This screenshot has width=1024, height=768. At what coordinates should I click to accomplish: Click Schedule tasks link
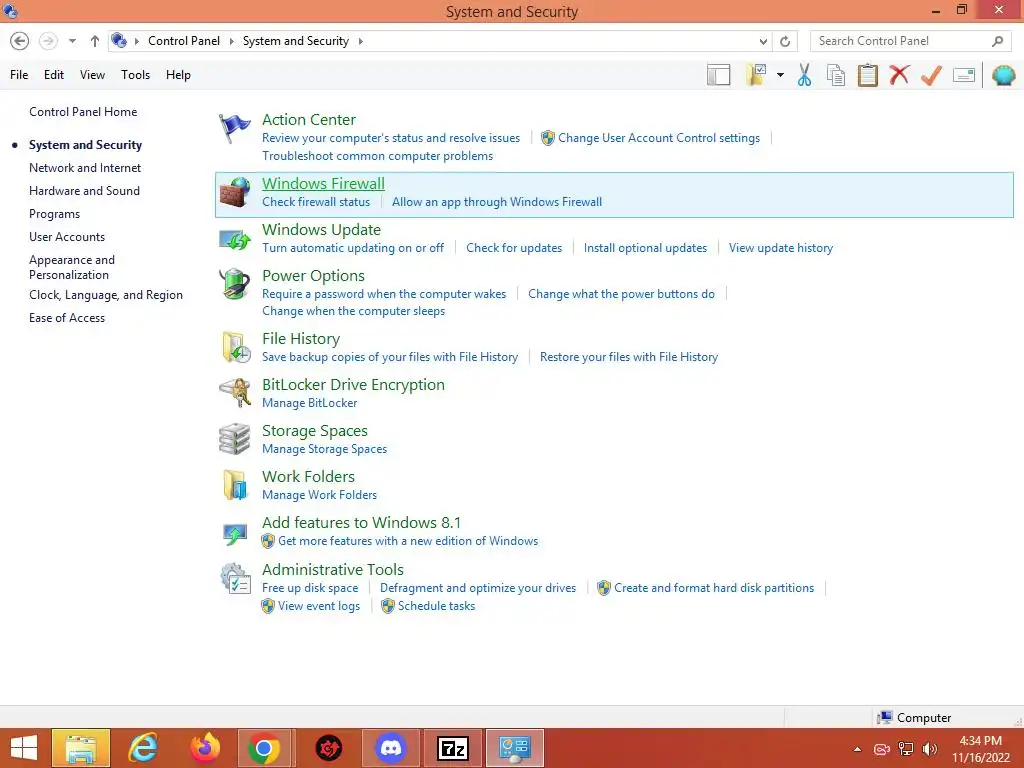pyautogui.click(x=436, y=606)
